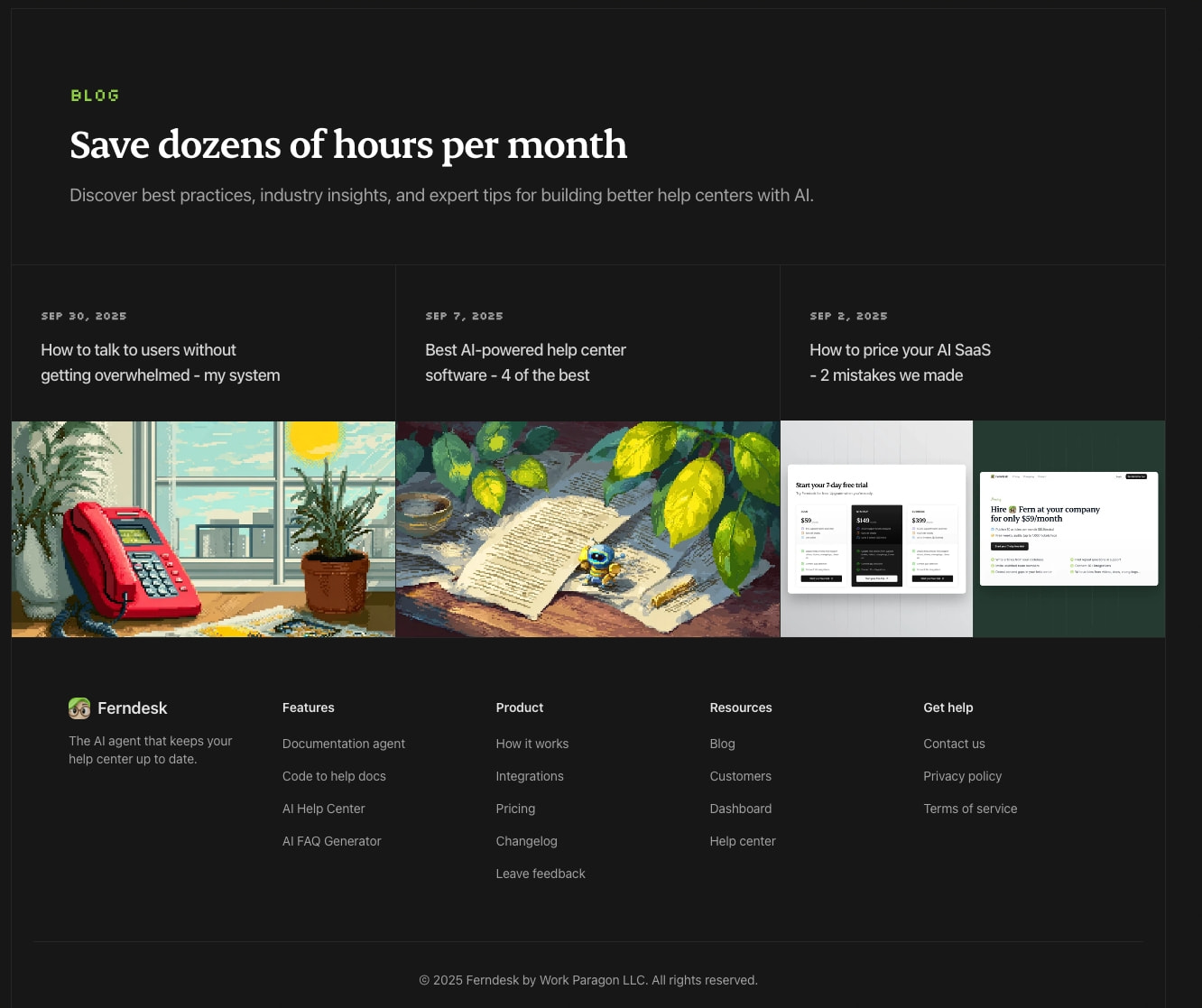Click the Ferndesk logo icon in footer
The image size is (1202, 1008).
79,708
